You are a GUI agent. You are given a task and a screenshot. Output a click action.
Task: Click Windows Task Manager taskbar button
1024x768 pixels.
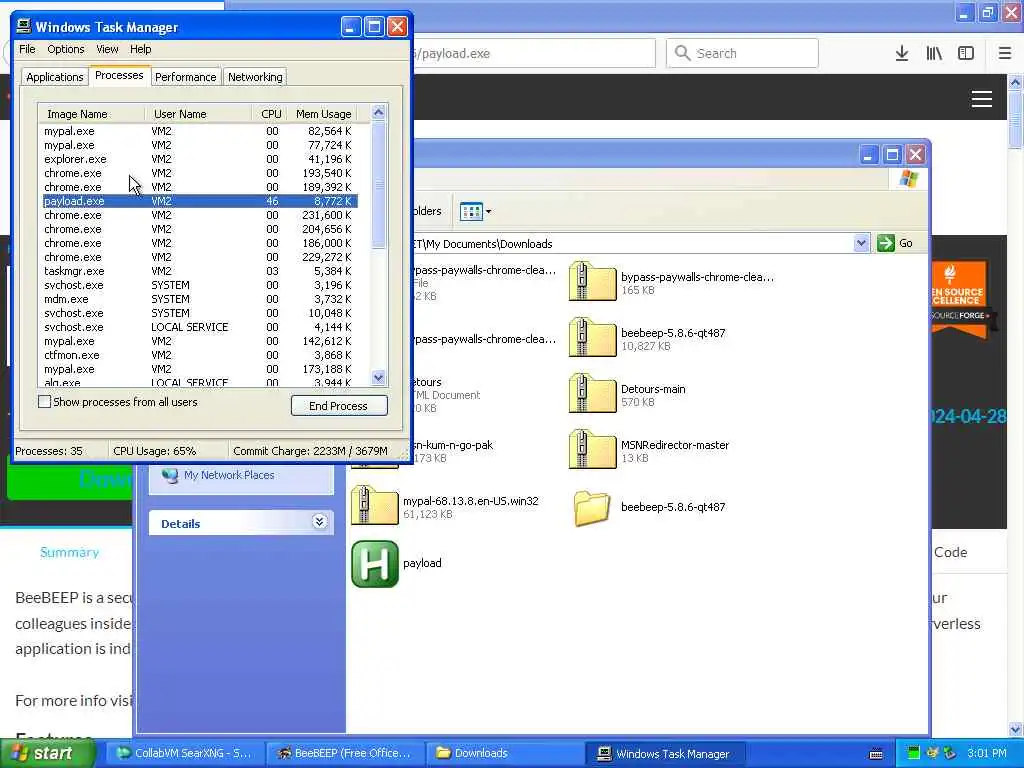point(664,754)
